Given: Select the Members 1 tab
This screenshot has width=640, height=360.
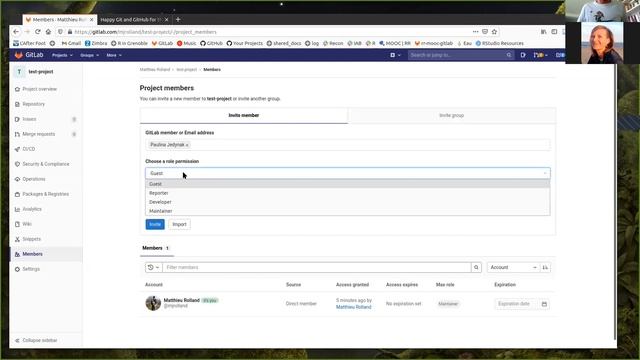Looking at the screenshot, I should [156, 248].
